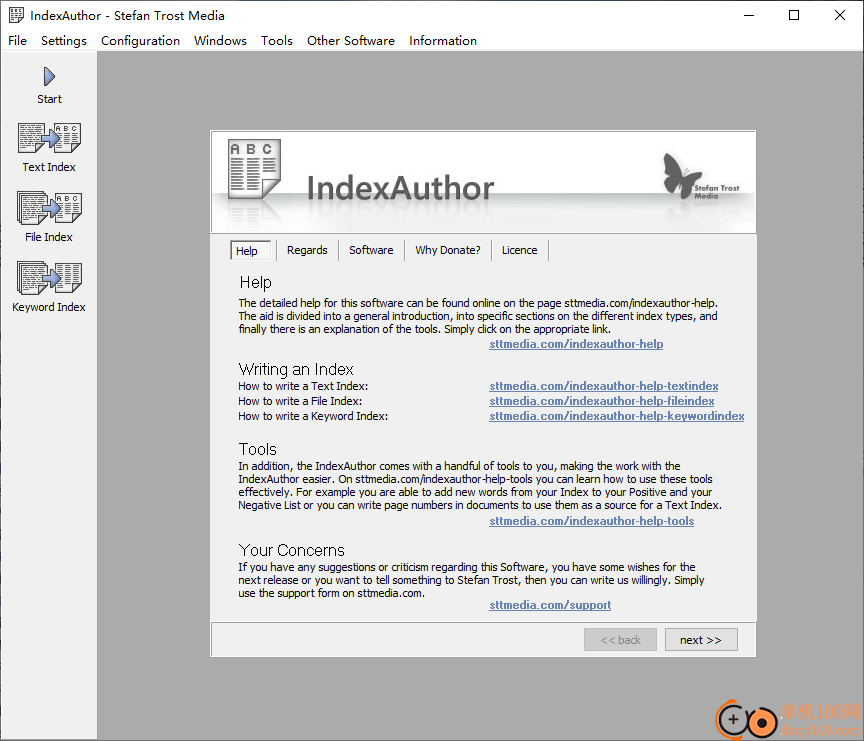Switch to the Why Donate? tab
The image size is (864, 741).
coord(447,250)
